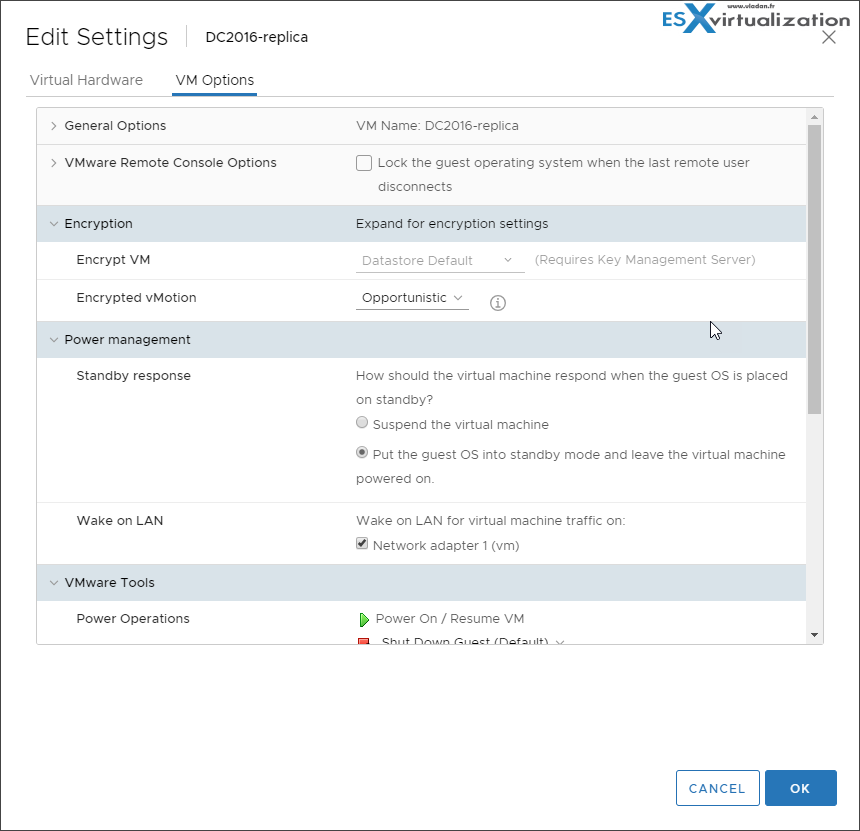Expand the General Options section
The width and height of the screenshot is (860, 831).
pos(52,126)
